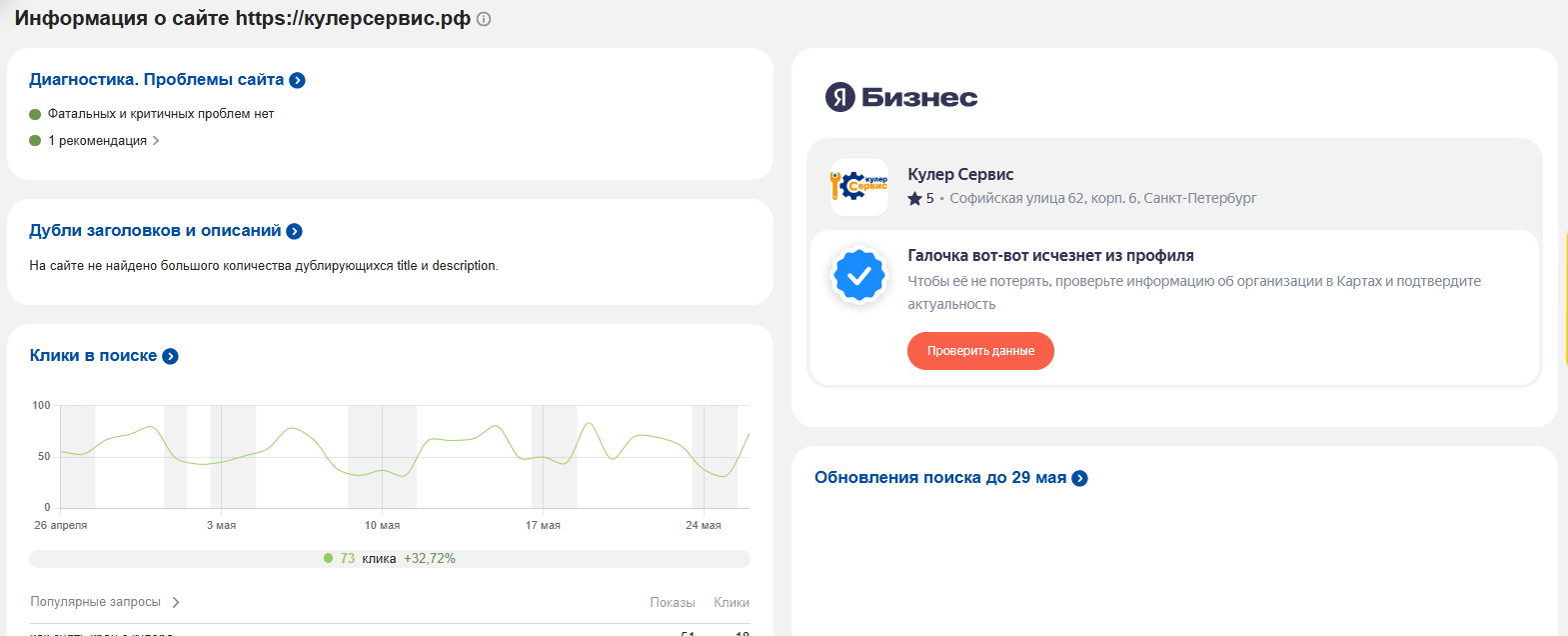
Task: Click the Кулер Сервис organization name
Action: pyautogui.click(x=960, y=174)
